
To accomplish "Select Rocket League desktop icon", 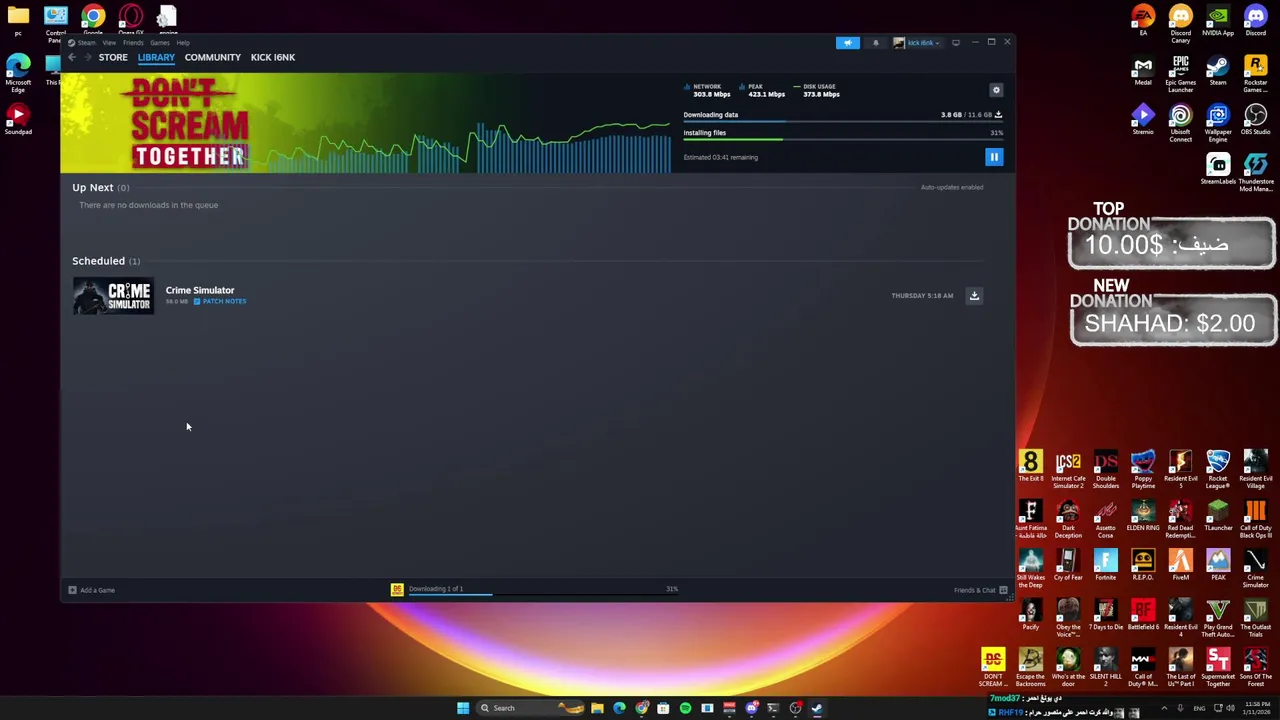I will coord(1218,470).
